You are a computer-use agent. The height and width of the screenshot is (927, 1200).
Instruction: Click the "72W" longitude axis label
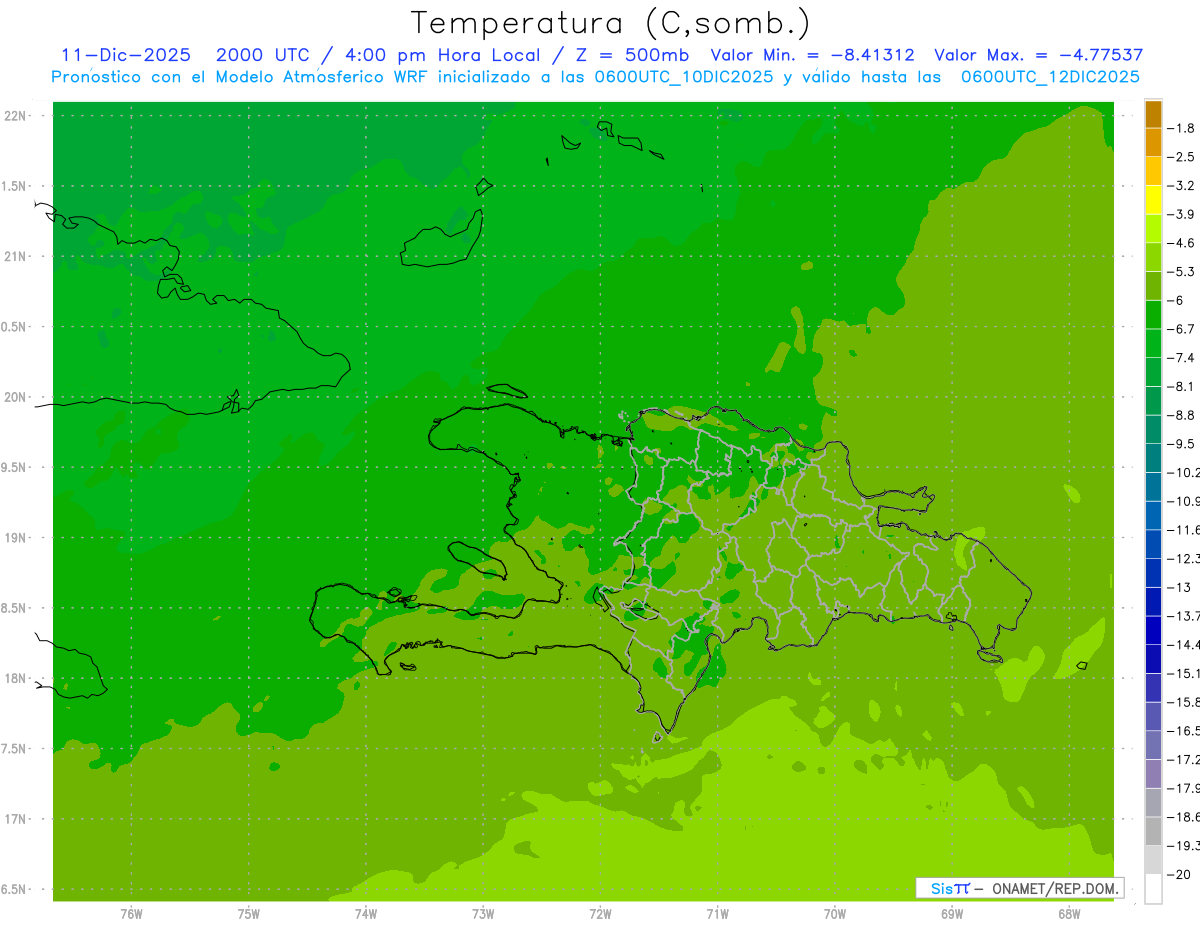tap(600, 914)
